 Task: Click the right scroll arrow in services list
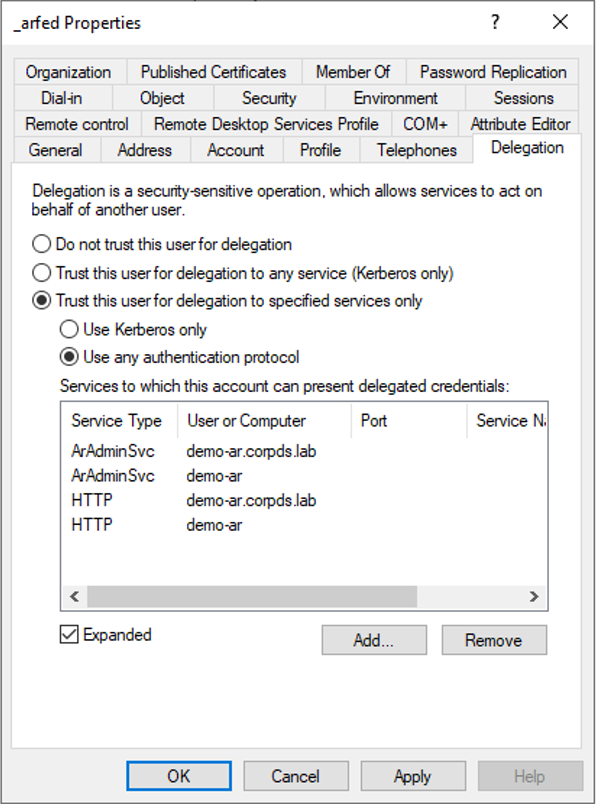(534, 596)
